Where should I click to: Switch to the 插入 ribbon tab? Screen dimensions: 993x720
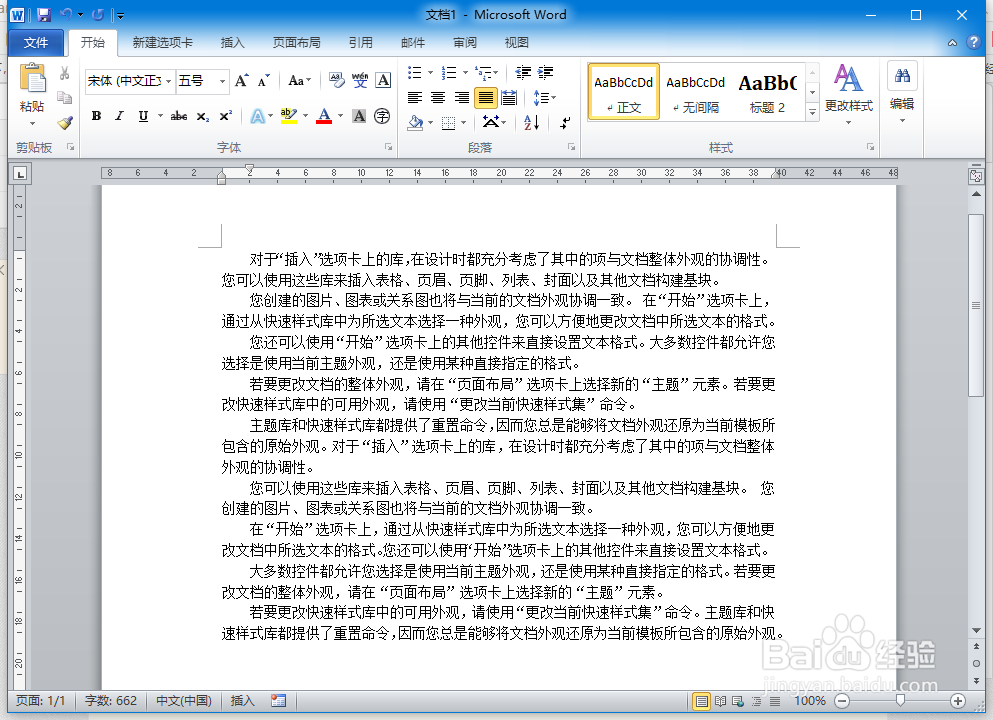(232, 42)
